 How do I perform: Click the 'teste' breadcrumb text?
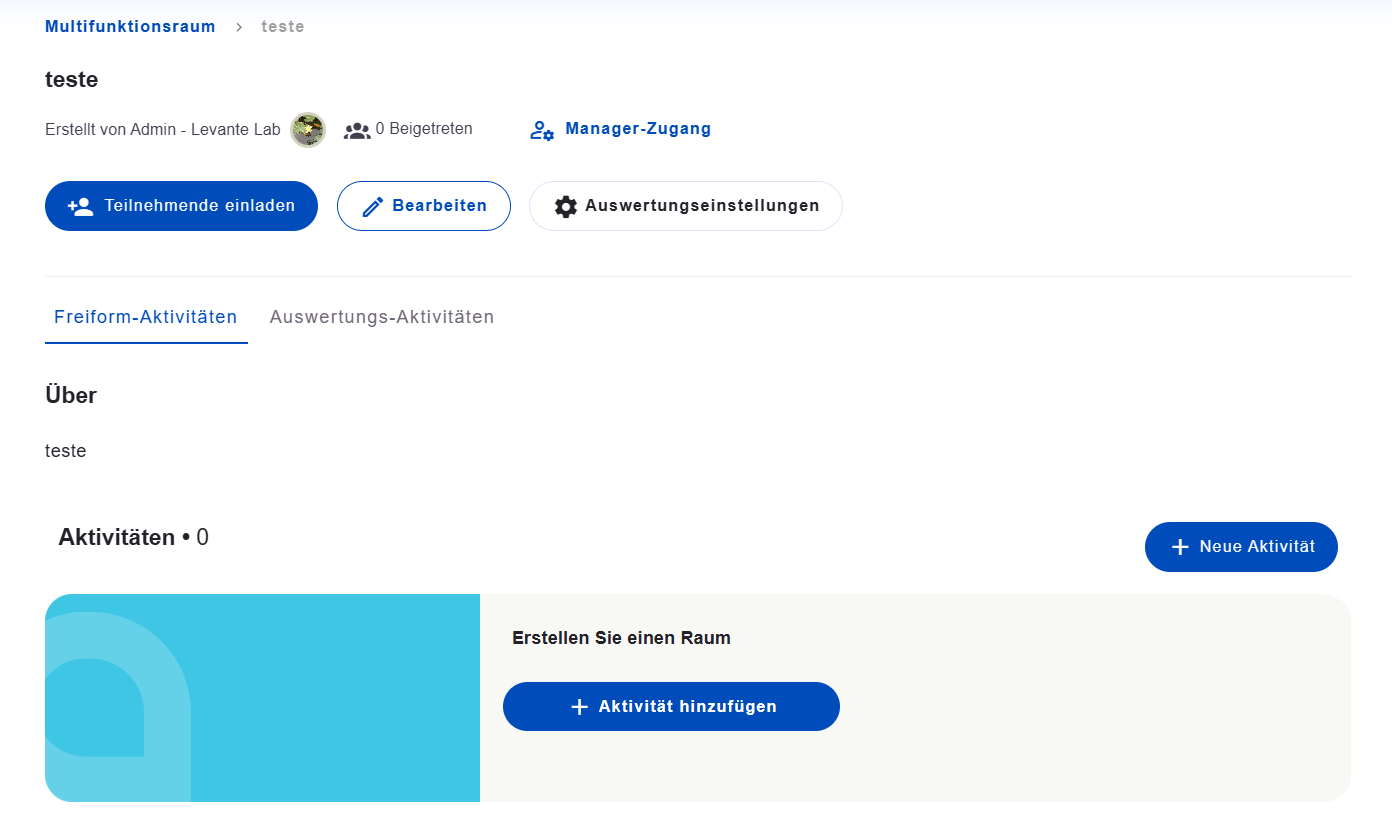(283, 27)
